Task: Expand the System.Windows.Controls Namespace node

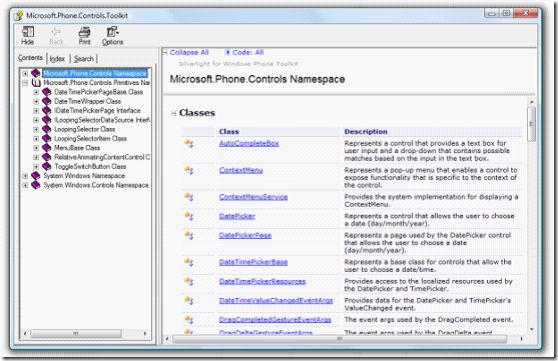Action: pos(25,185)
